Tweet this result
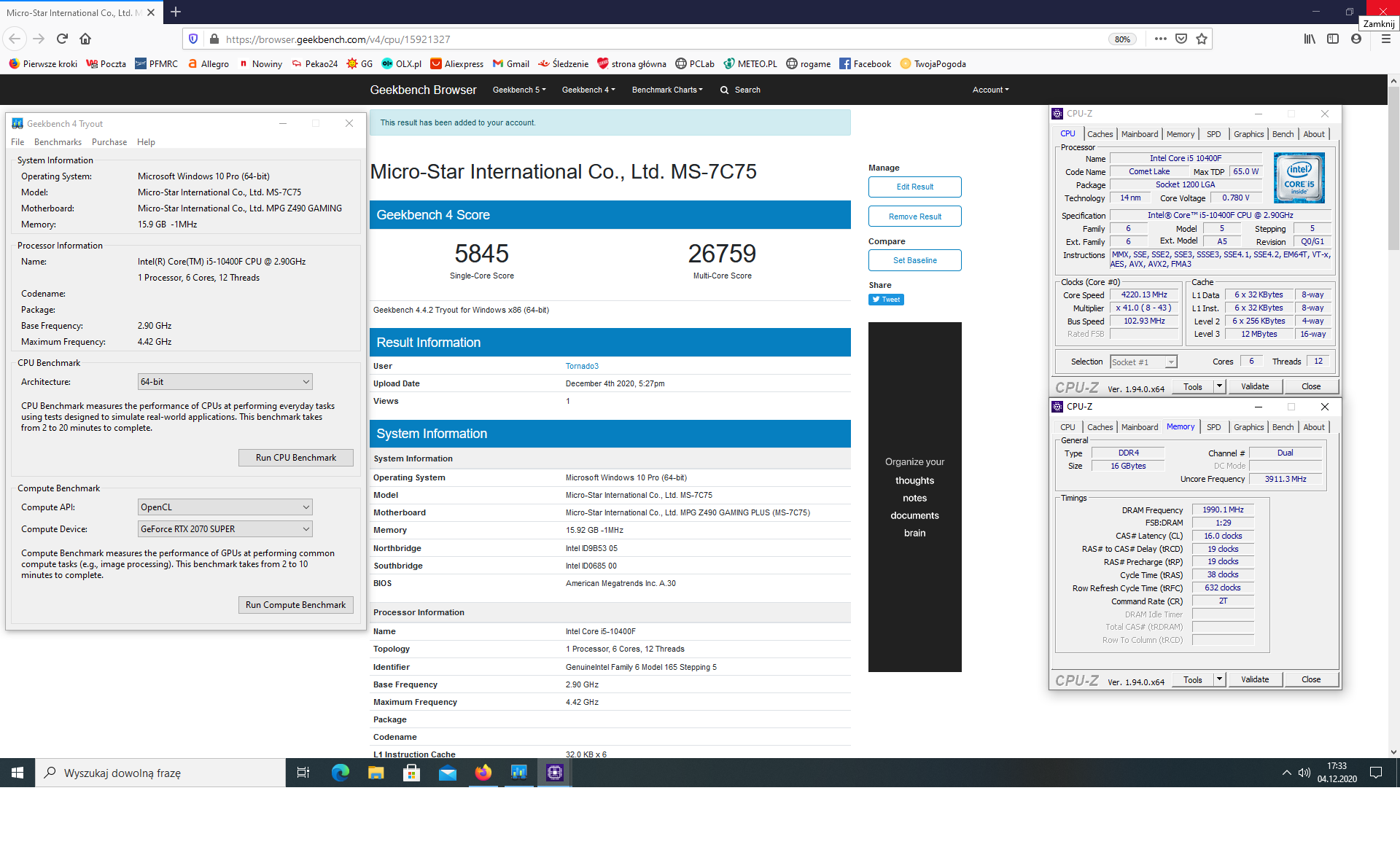Viewport: 1400px width, 847px height. [886, 300]
